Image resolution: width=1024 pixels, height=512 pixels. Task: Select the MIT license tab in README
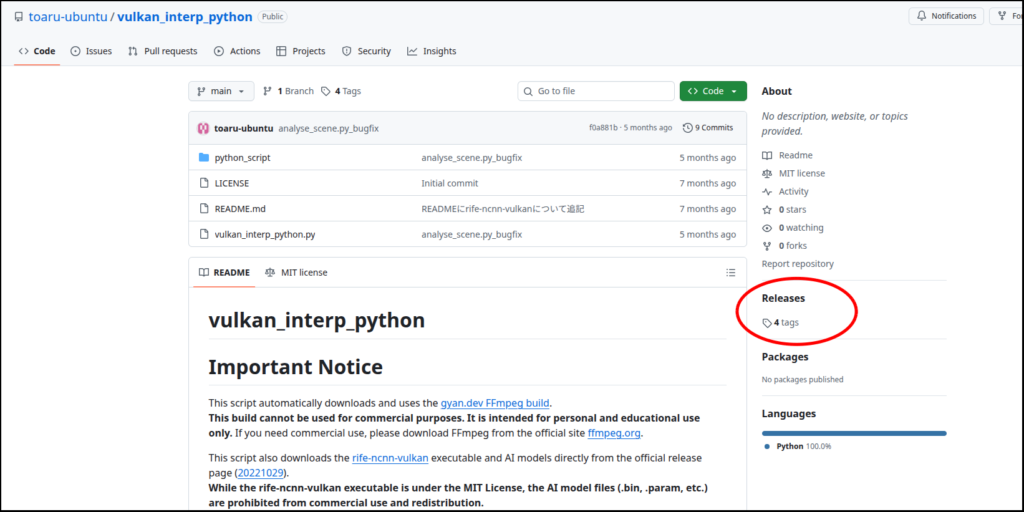296,273
